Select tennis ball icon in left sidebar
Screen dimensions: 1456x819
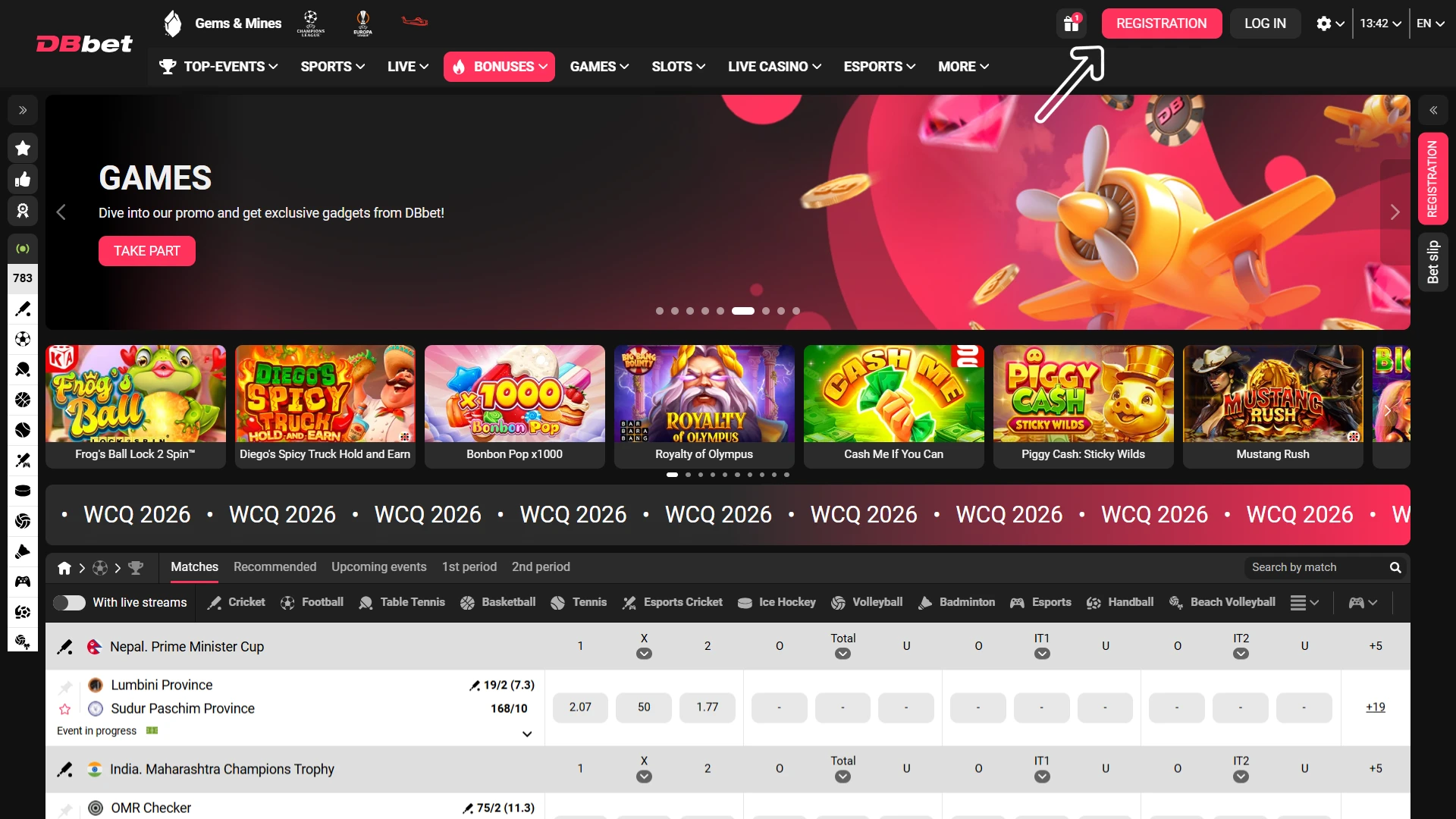click(23, 430)
